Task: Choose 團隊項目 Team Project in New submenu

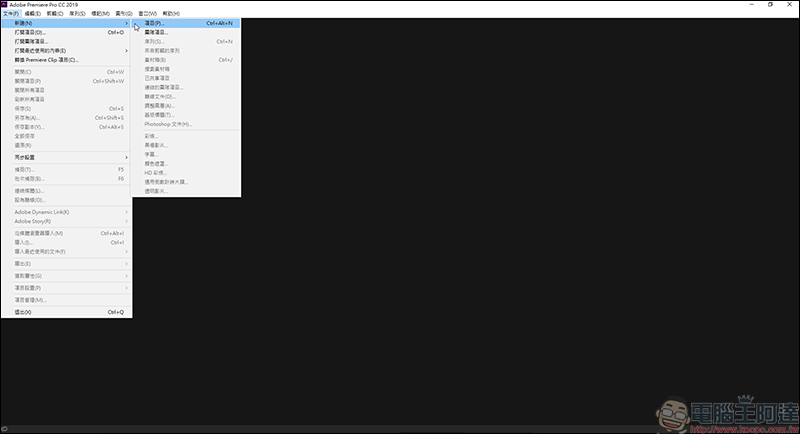Action: coord(186,32)
